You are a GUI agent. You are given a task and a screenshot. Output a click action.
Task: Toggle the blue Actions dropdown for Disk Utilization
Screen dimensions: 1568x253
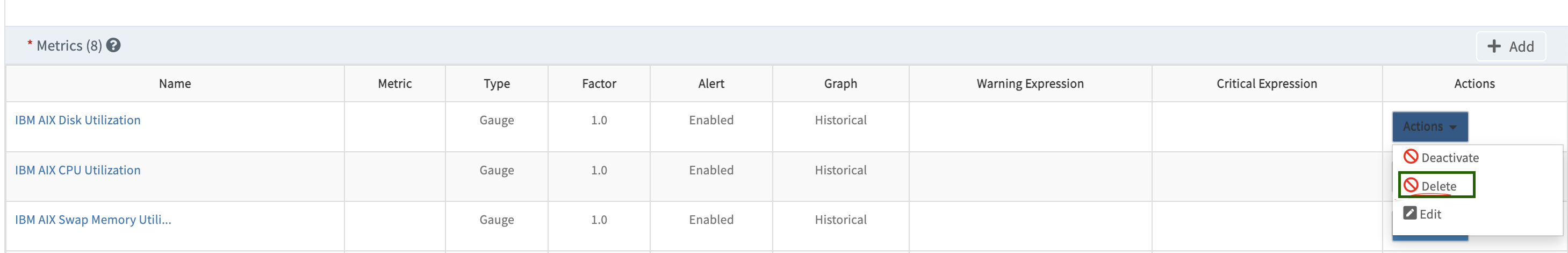1430,126
